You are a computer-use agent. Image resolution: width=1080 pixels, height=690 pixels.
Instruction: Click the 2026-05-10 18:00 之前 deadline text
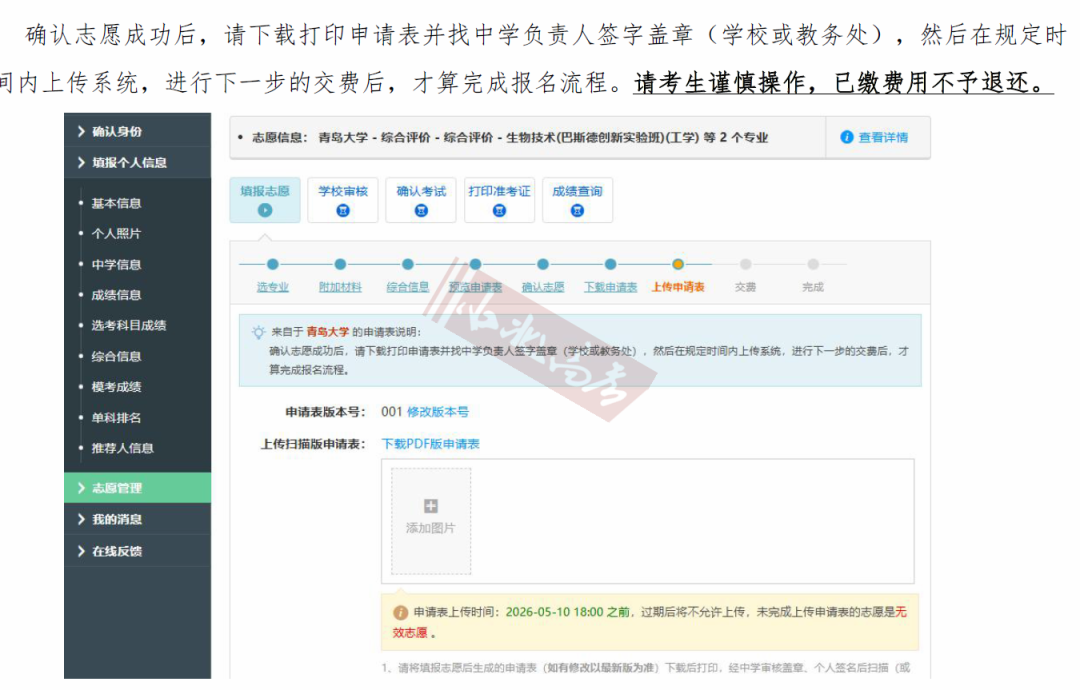click(x=568, y=612)
